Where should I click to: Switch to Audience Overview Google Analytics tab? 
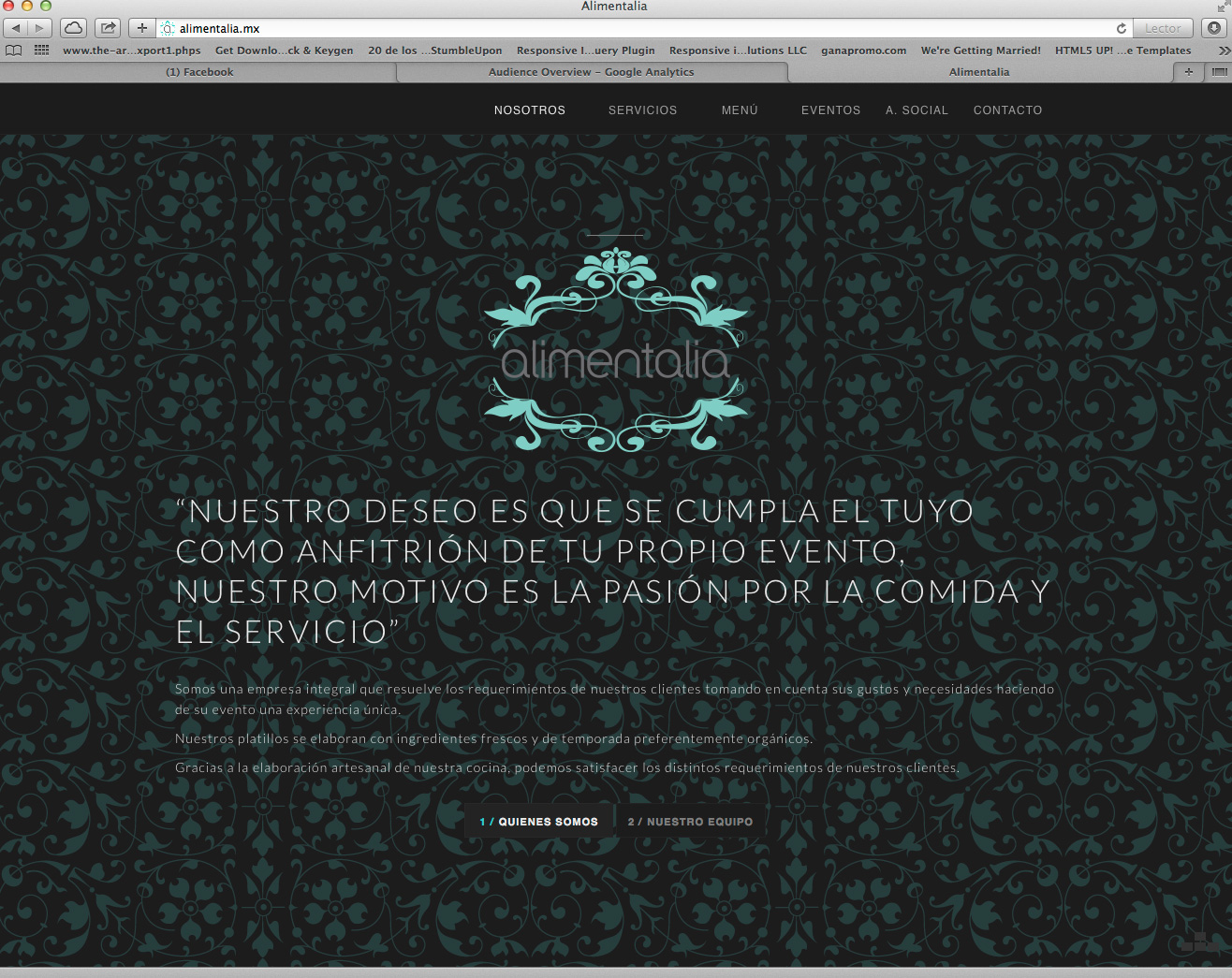(592, 72)
